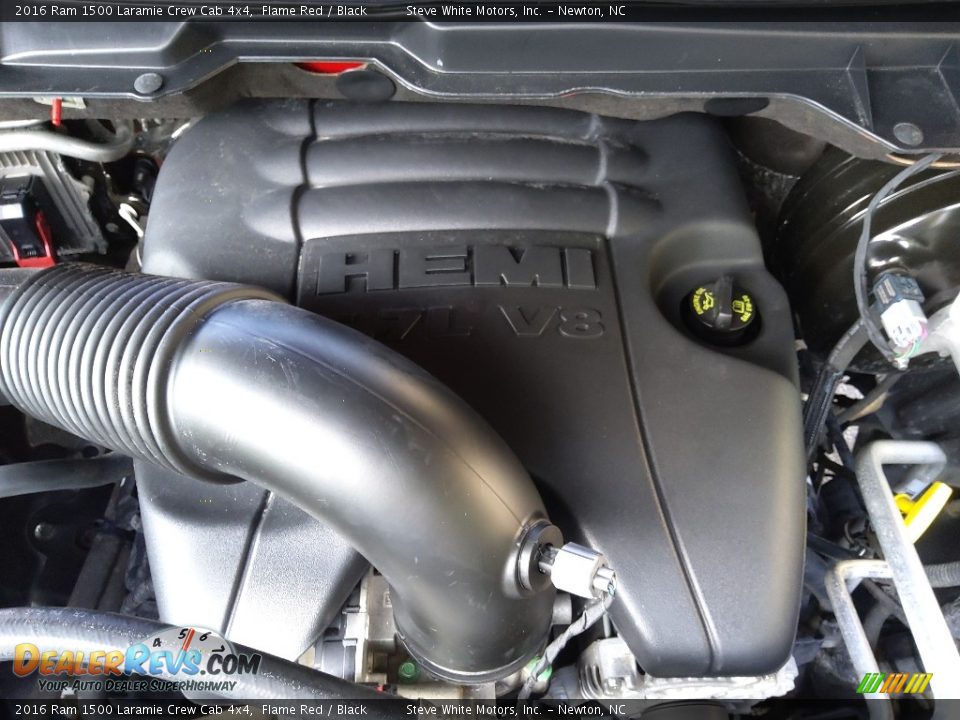Click the top caption '2016 Ram 1500 Laramie Crew Cab 4x4'
This screenshot has height=720, width=960.
pos(133,10)
